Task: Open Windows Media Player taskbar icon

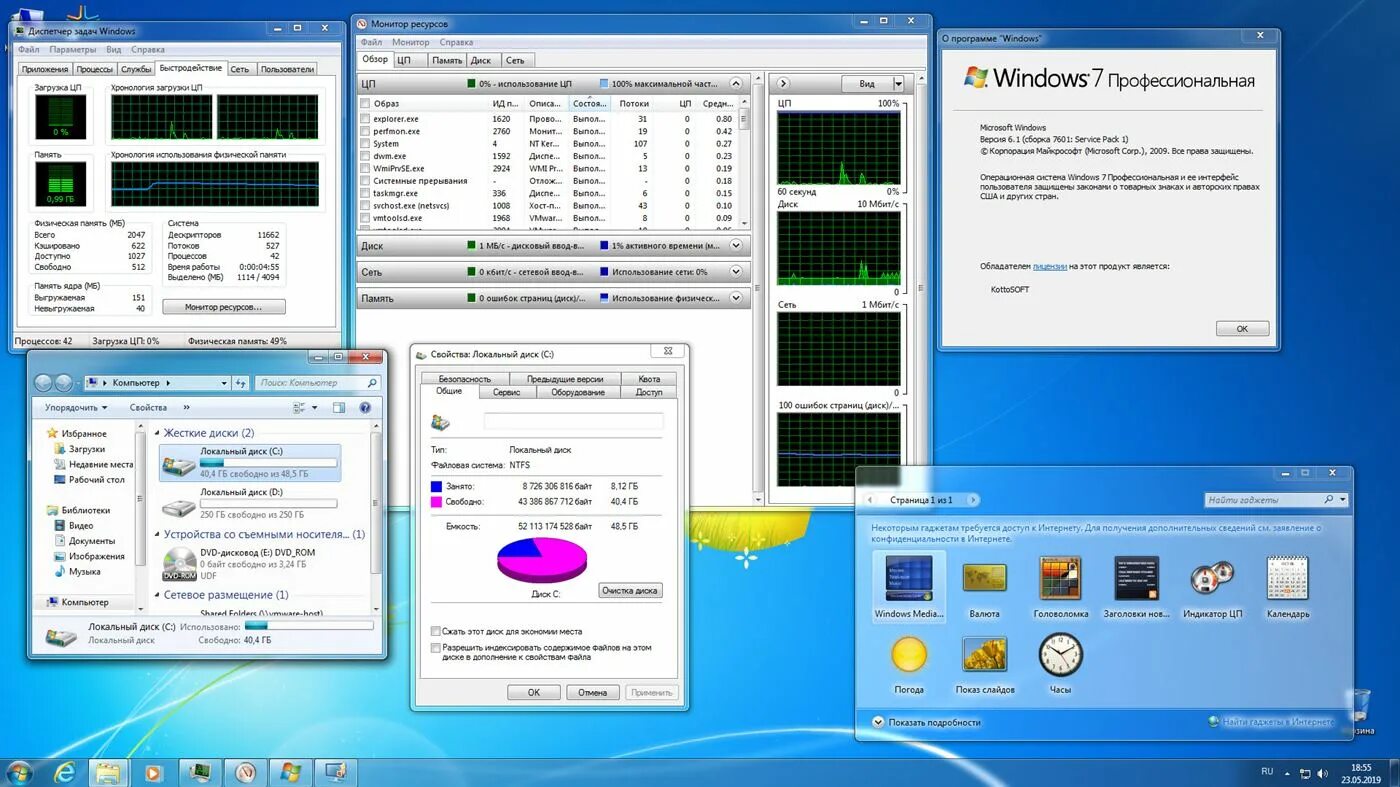Action: pos(153,772)
